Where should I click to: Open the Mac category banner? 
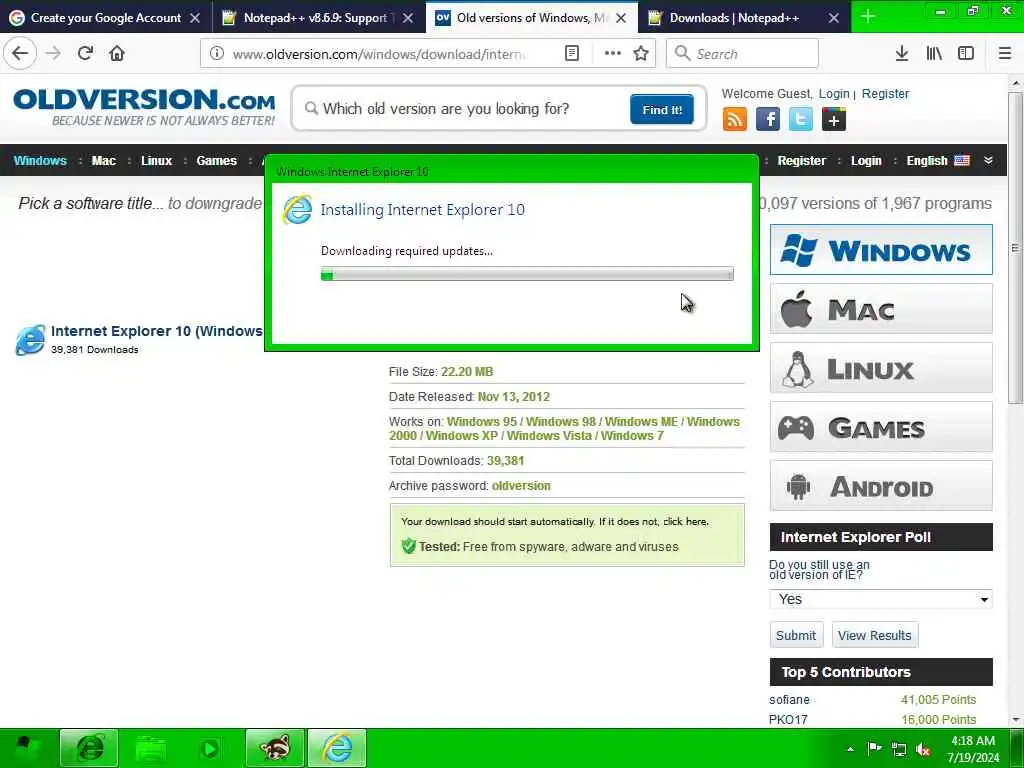[881, 308]
